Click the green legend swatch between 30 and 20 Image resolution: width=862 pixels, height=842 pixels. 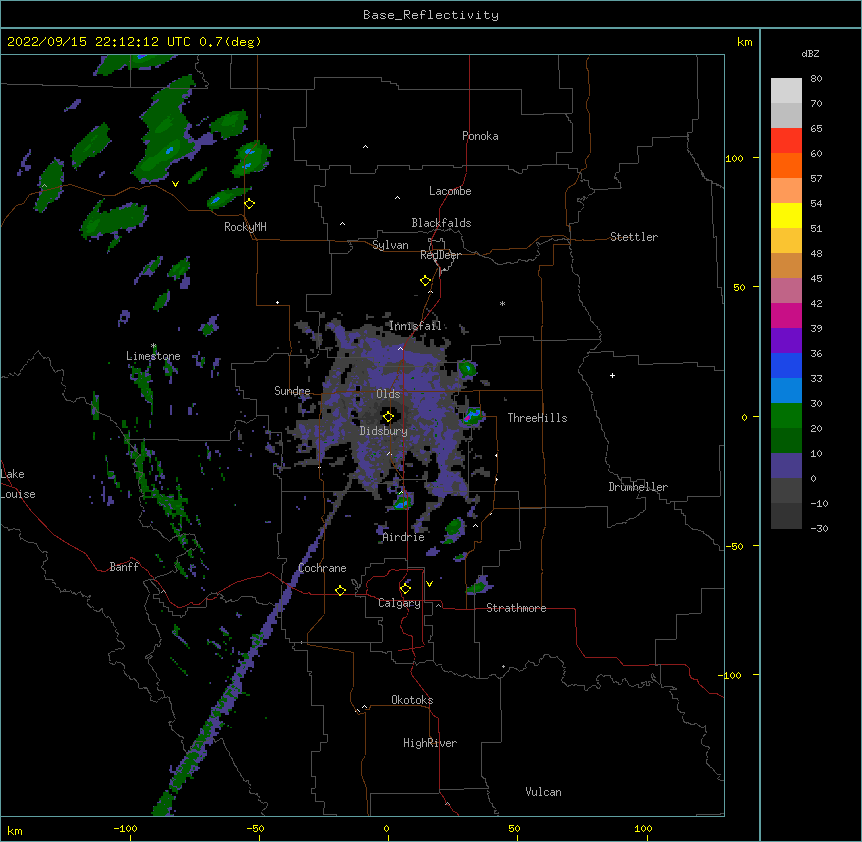[x=786, y=416]
